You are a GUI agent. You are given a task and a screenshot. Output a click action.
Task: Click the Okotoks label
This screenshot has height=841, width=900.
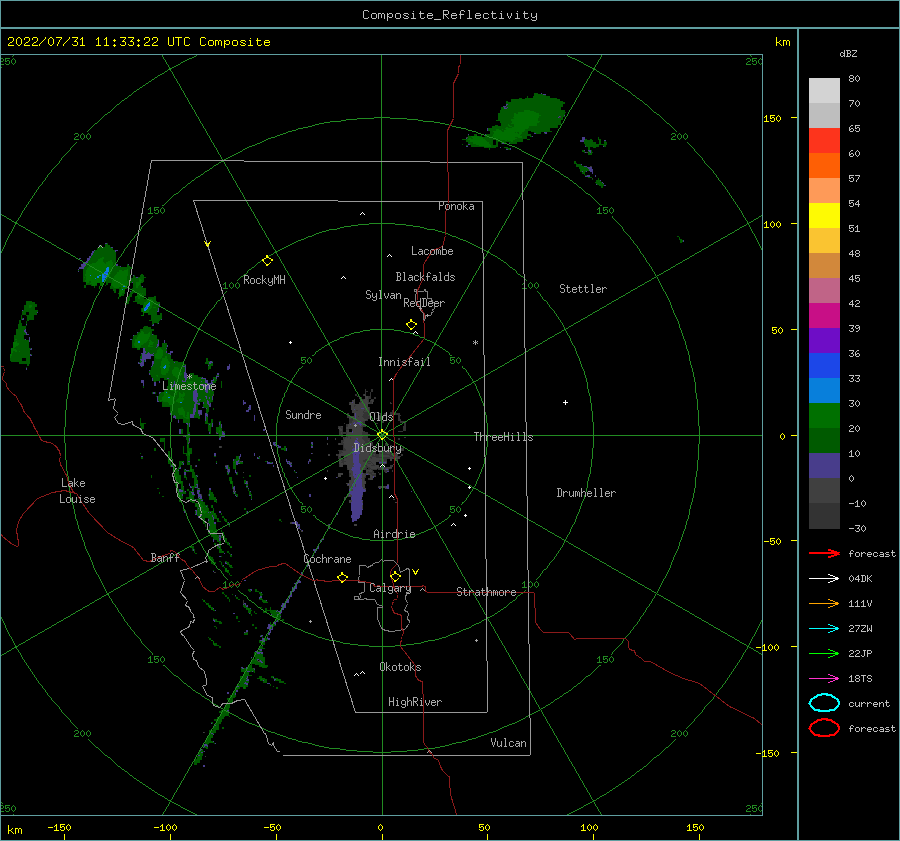(x=400, y=667)
